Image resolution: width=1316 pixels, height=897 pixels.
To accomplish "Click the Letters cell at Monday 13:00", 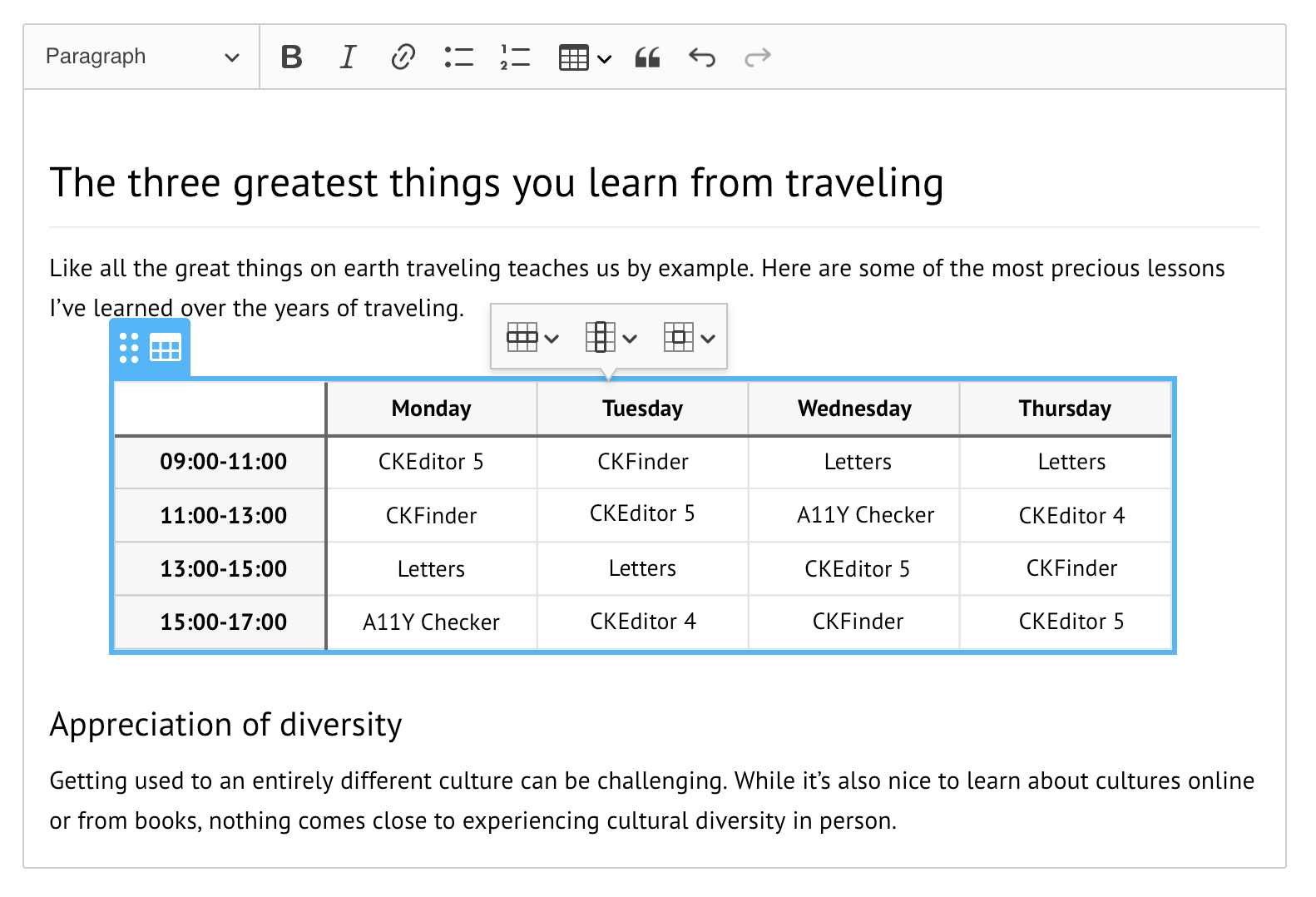I will click(x=432, y=568).
